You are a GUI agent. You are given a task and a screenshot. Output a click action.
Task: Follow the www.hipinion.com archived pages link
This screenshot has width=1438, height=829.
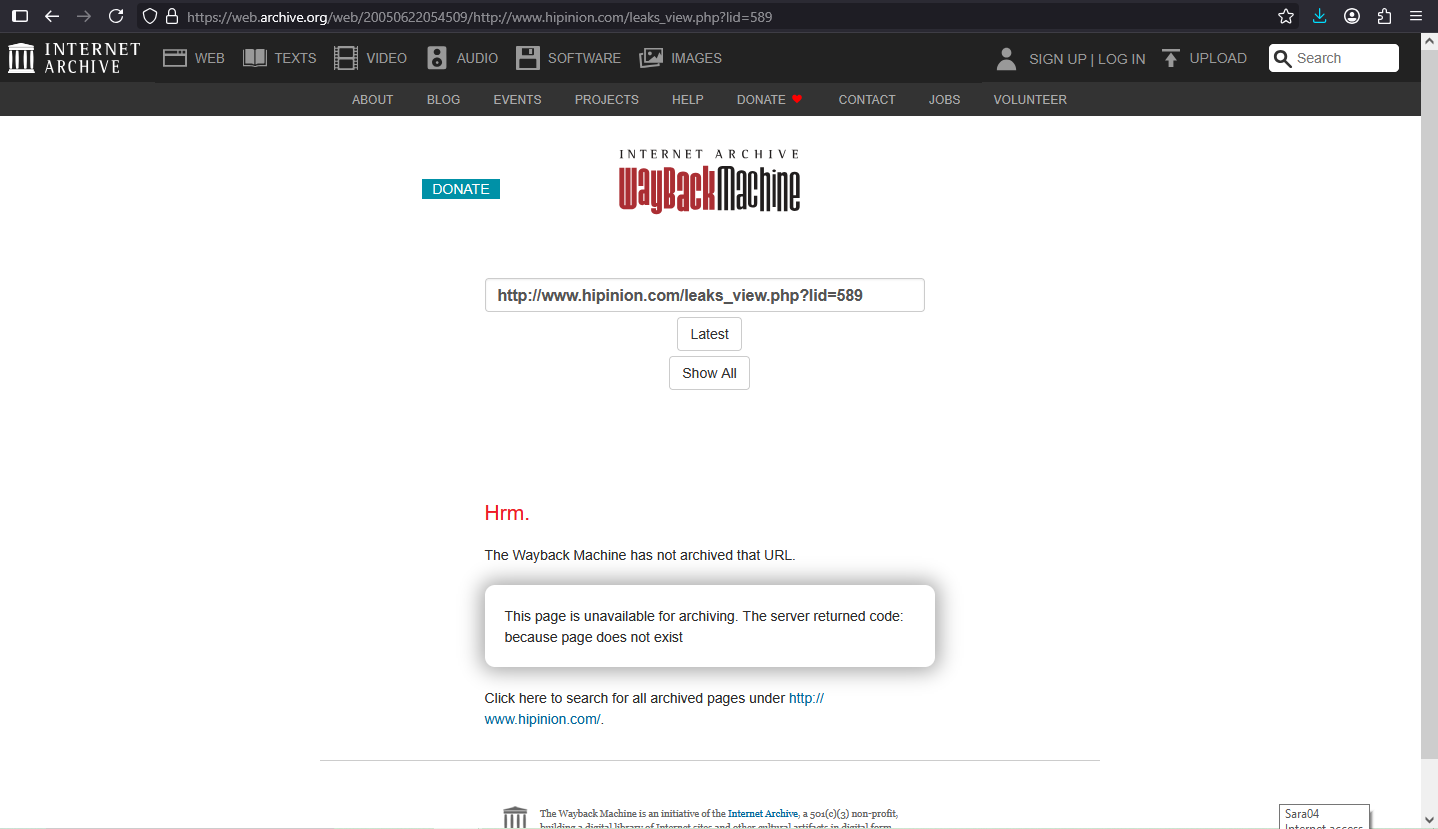(542, 719)
